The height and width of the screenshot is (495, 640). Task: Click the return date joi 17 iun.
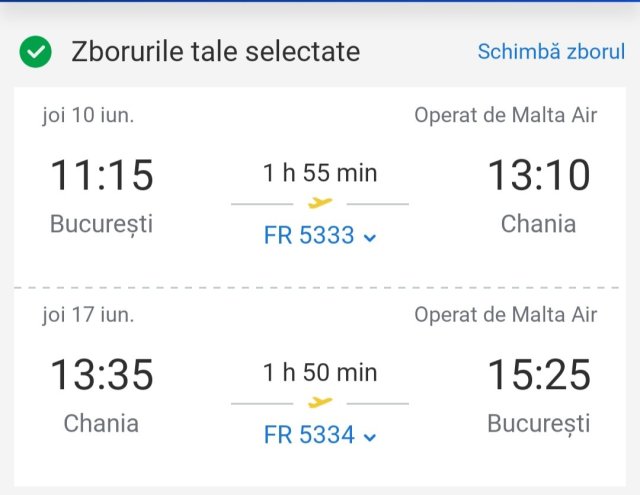[x=88, y=315]
